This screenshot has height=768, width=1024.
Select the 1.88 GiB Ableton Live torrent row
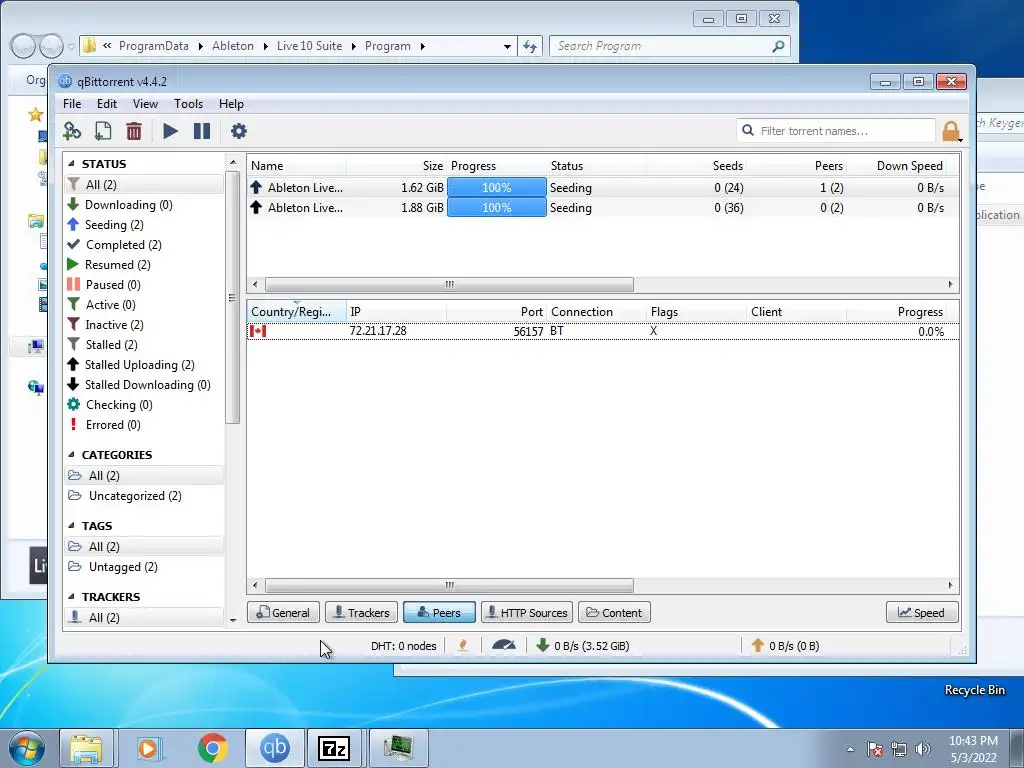pyautogui.click(x=602, y=208)
